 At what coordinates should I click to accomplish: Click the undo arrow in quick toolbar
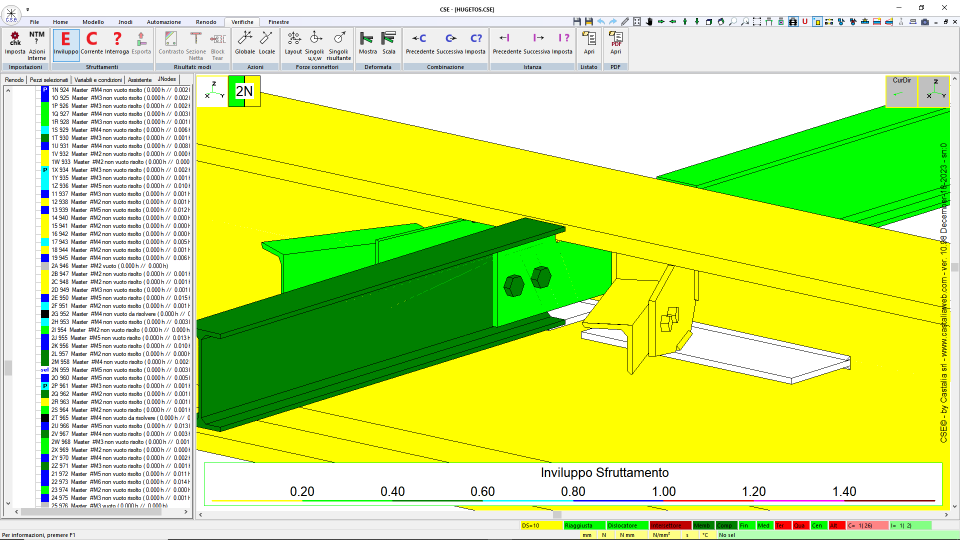[x=601, y=21]
